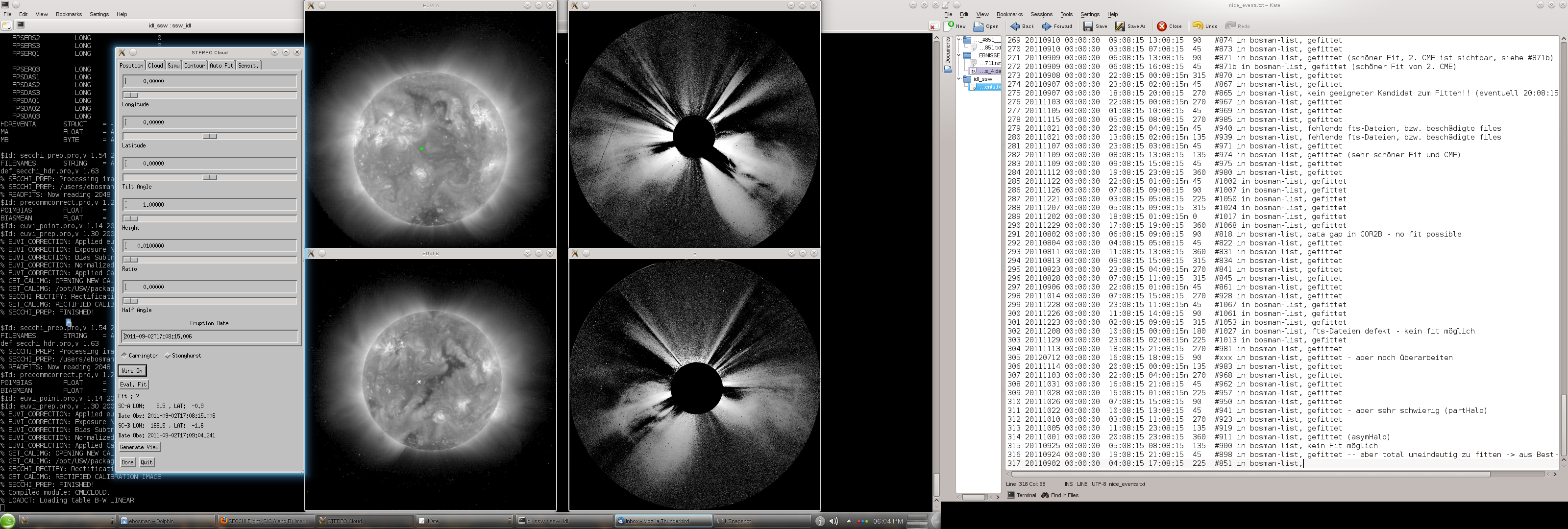
Task: Click Terminal panel button at Kate bottom
Action: coord(1021,495)
